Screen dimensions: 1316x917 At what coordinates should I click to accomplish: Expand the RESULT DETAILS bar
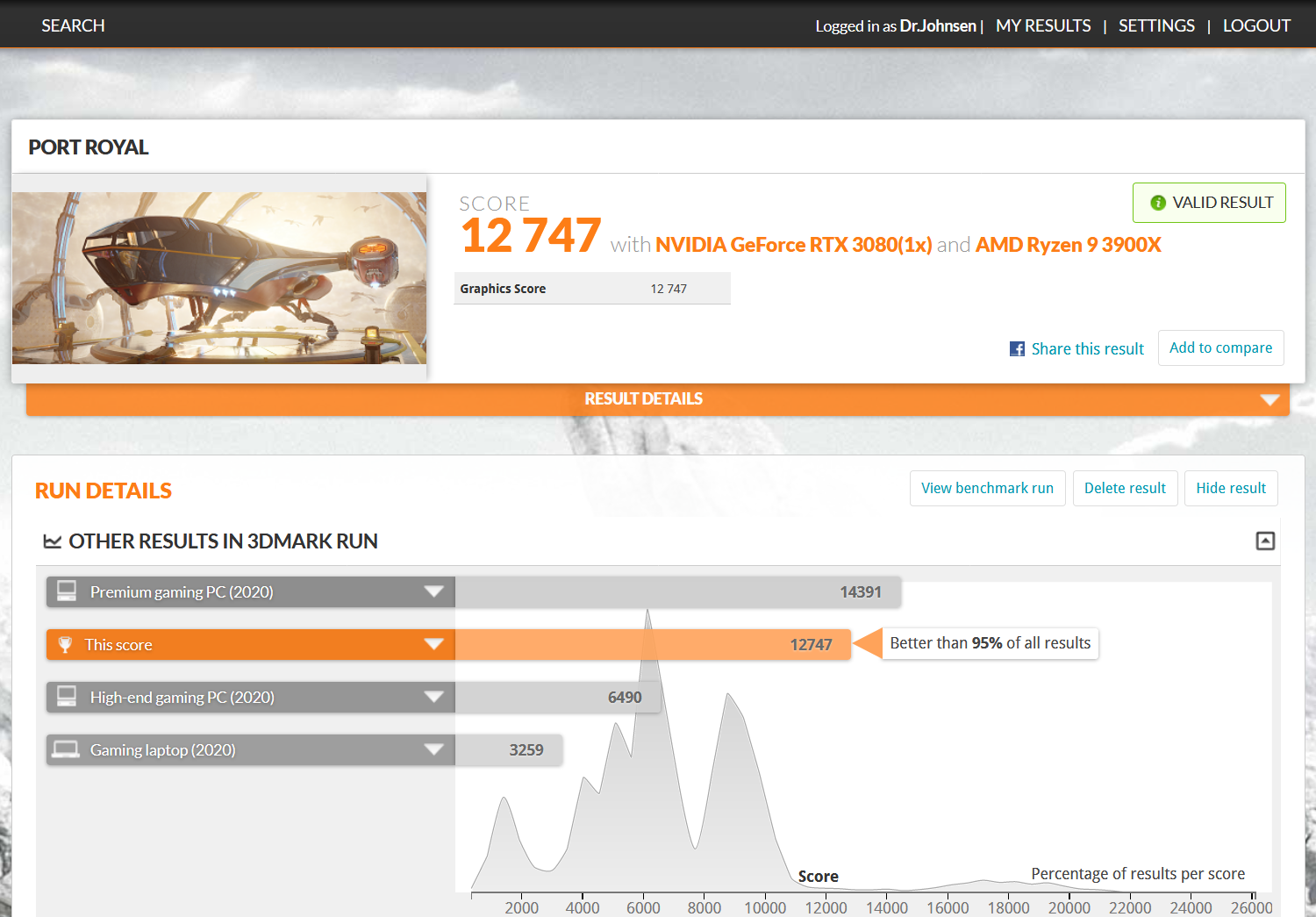[657, 399]
